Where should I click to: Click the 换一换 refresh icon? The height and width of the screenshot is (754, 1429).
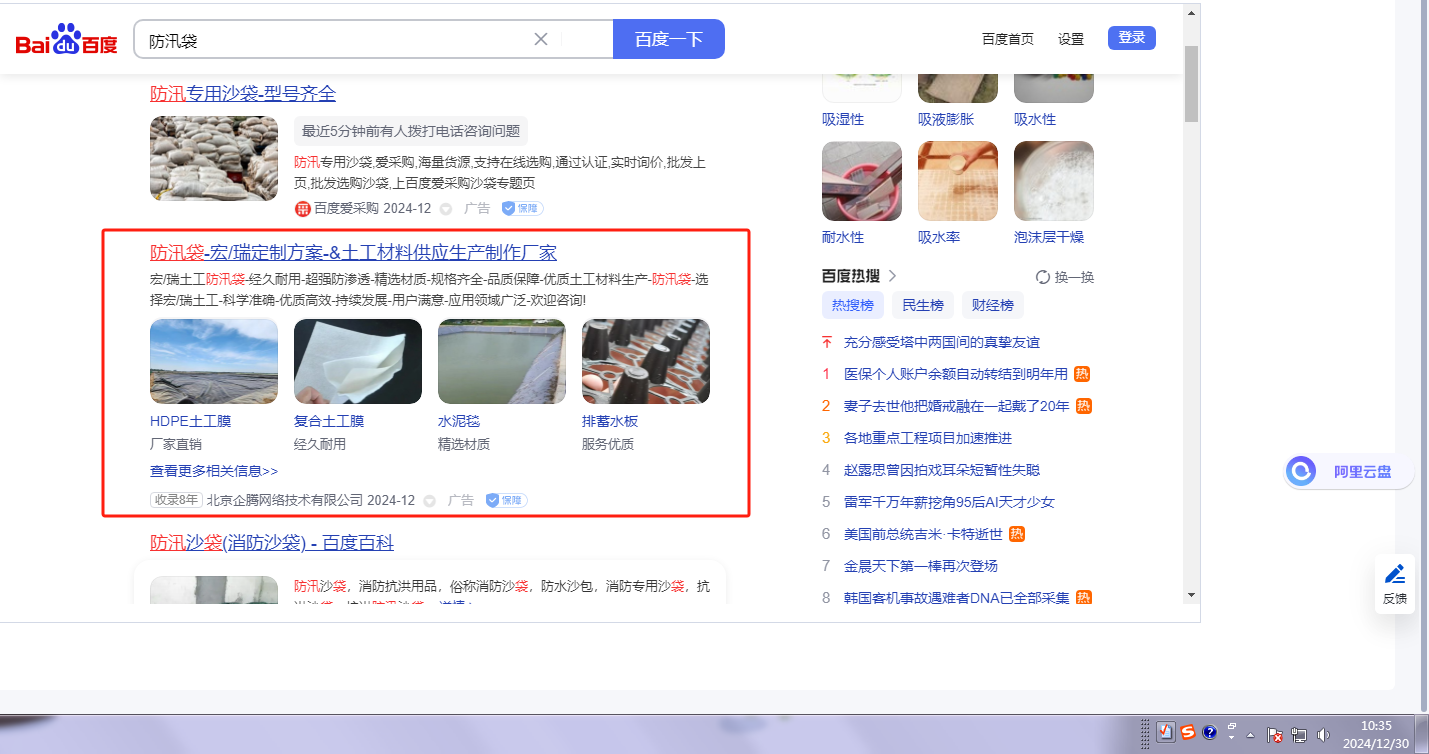[x=1043, y=277]
